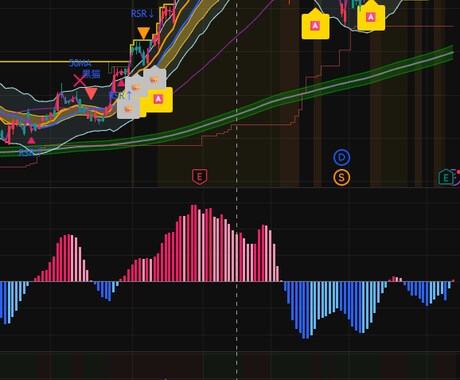The image size is (460, 380).
Task: Open the green E earnings marker
Action: pos(446,177)
